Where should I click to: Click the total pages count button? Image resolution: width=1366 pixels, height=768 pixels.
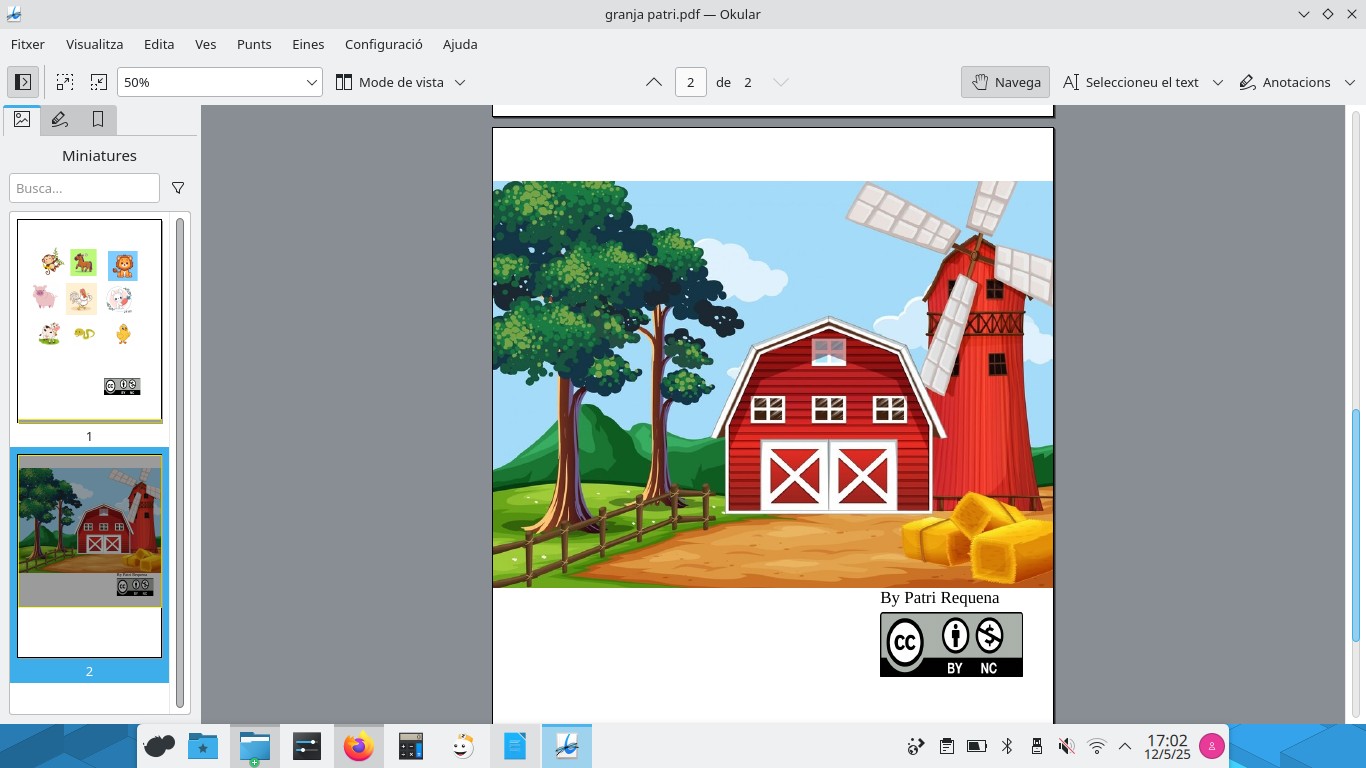pyautogui.click(x=747, y=82)
